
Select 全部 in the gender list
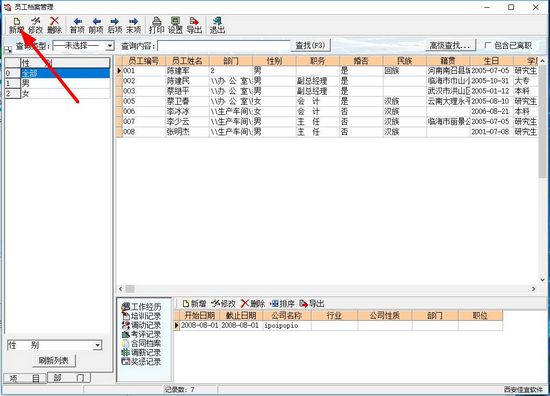tap(65, 73)
